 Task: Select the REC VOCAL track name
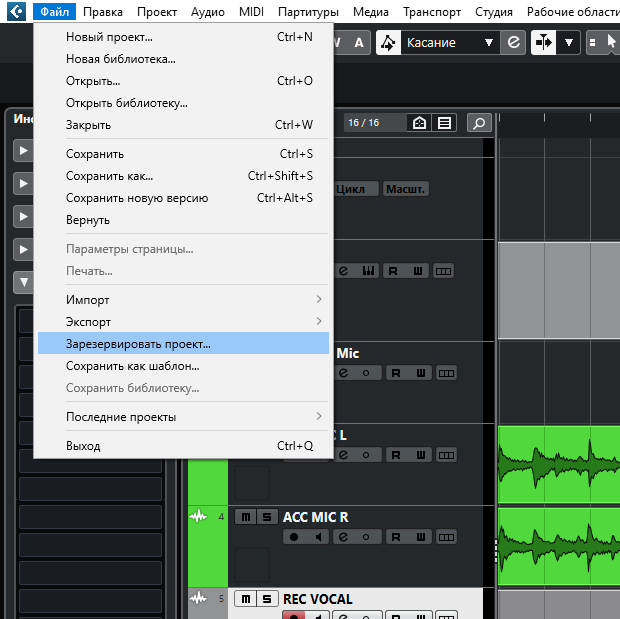(x=318, y=599)
